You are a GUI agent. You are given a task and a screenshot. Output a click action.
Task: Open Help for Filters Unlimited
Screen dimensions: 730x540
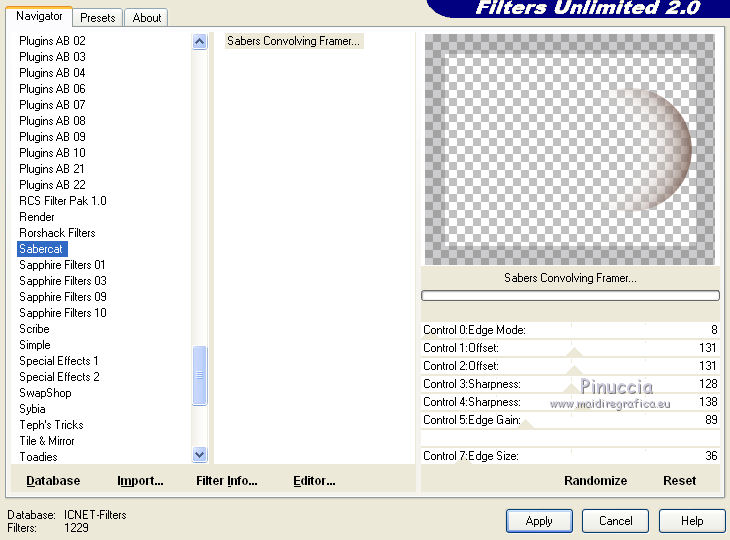(x=692, y=520)
